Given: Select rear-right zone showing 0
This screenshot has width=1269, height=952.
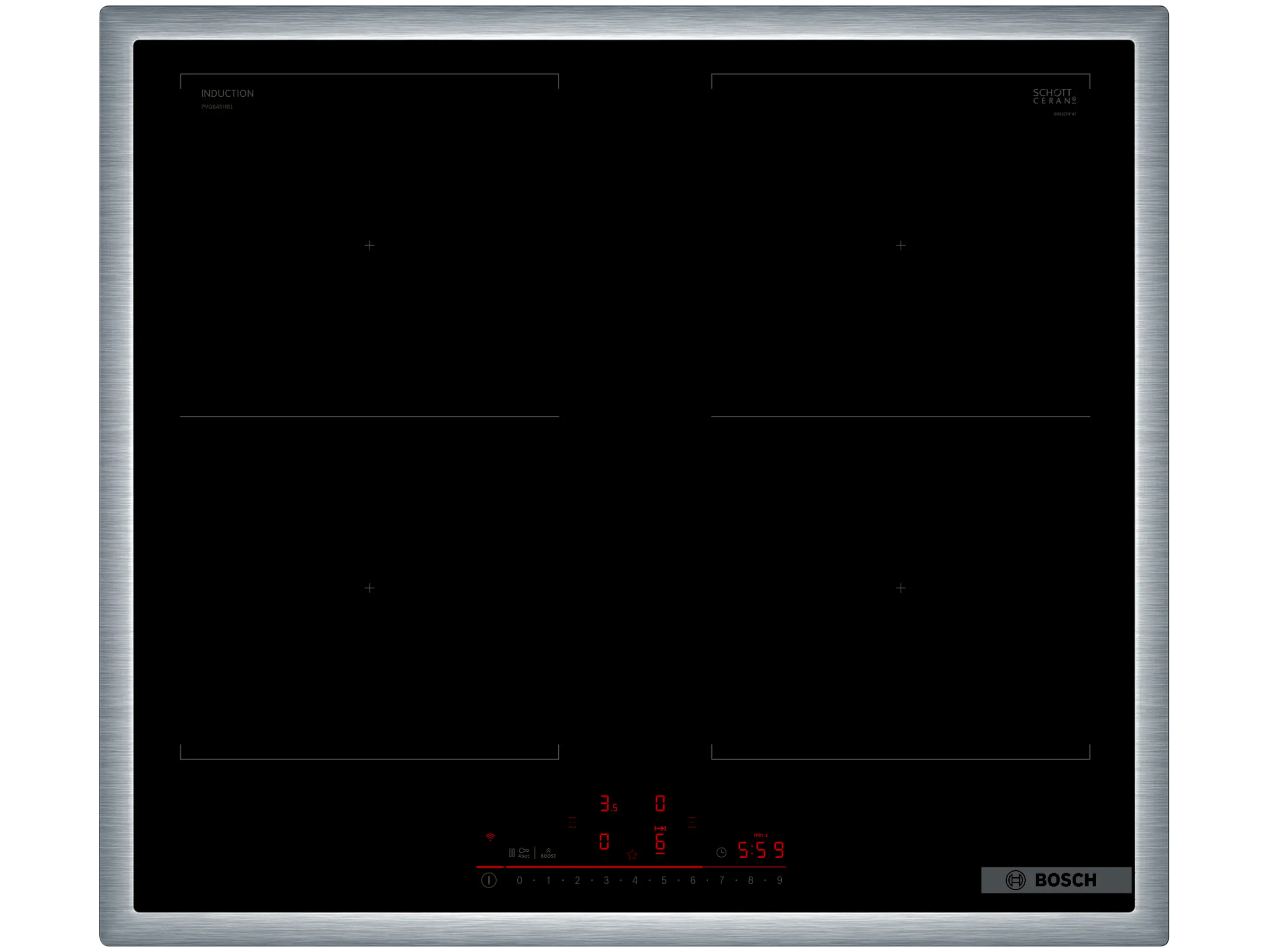Looking at the screenshot, I should click(x=660, y=804).
